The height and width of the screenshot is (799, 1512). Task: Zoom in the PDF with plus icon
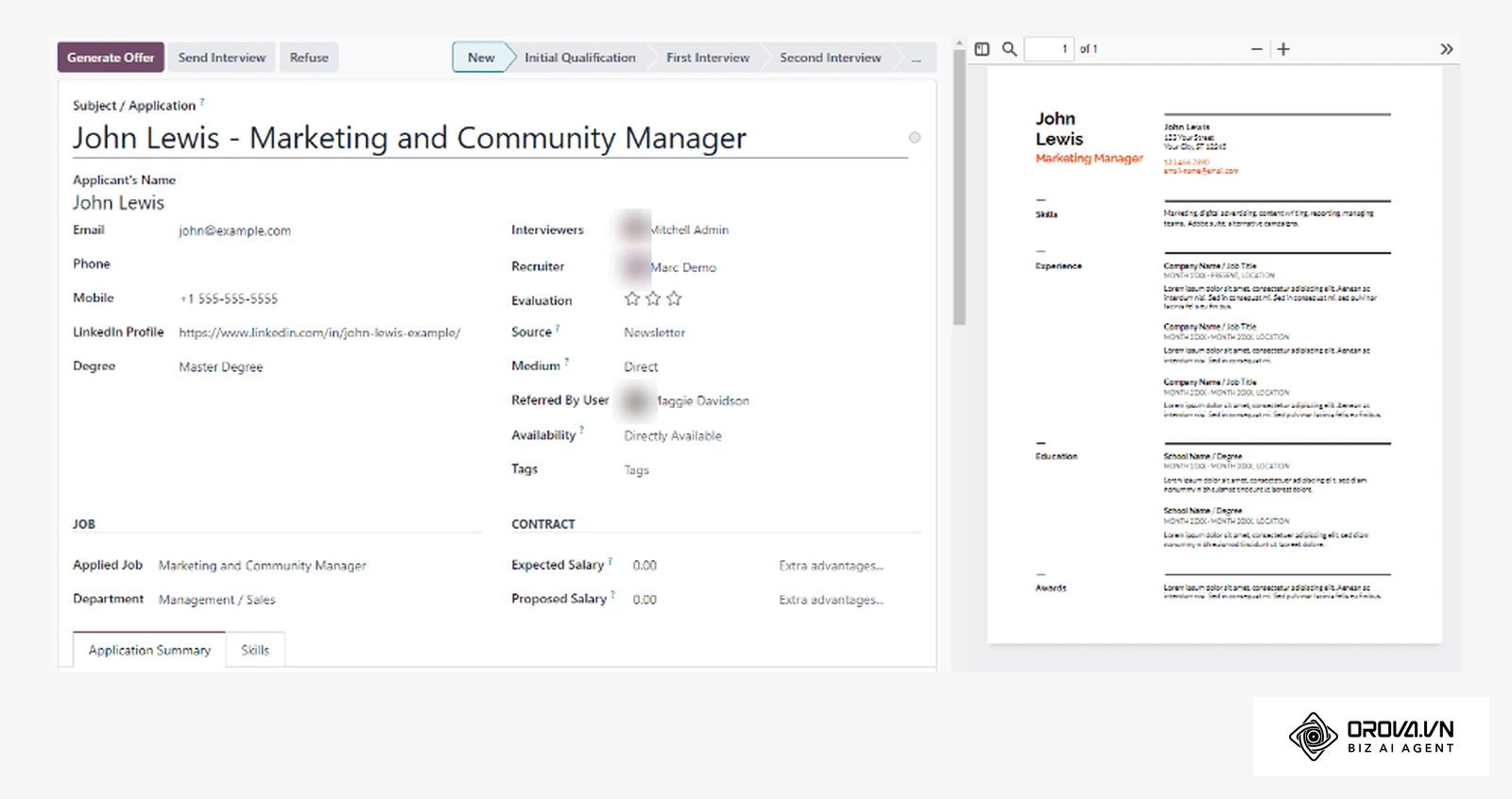[x=1283, y=49]
